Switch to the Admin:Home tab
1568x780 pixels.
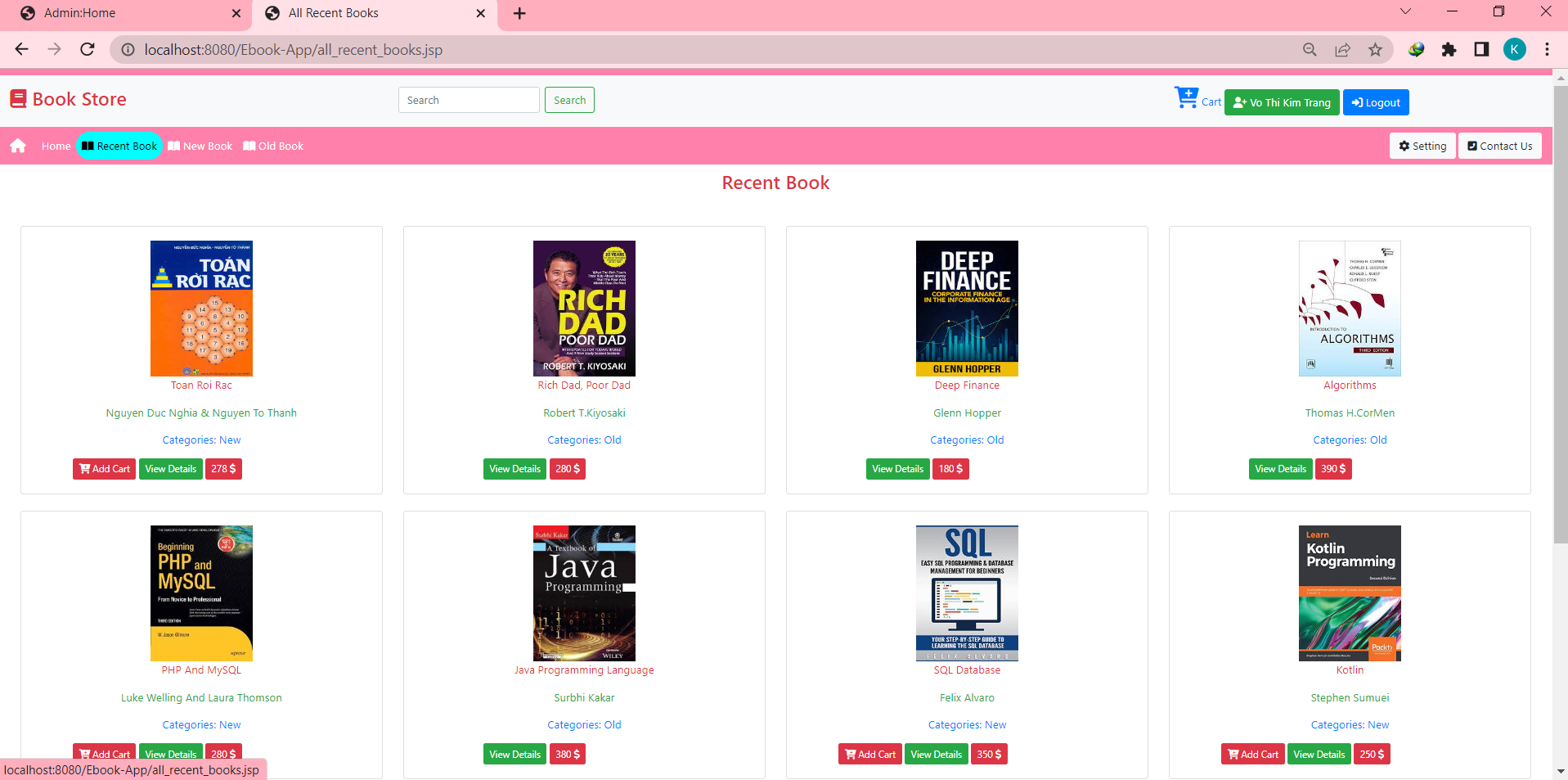click(x=127, y=14)
